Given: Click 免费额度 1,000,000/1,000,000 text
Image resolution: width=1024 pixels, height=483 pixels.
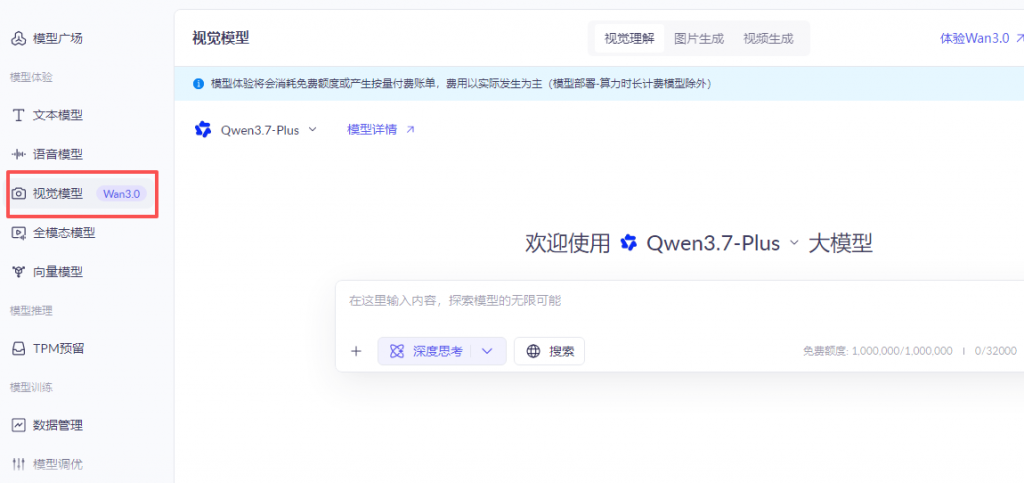Looking at the screenshot, I should click(x=878, y=351).
